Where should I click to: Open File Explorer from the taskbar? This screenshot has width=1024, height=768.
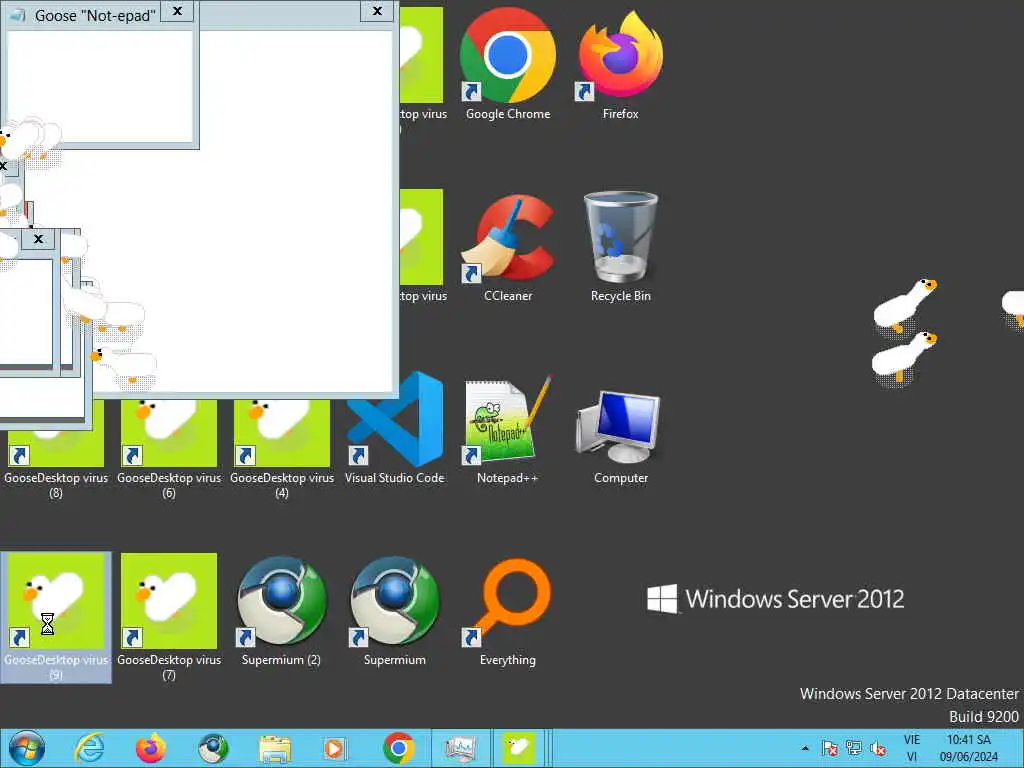(x=275, y=748)
